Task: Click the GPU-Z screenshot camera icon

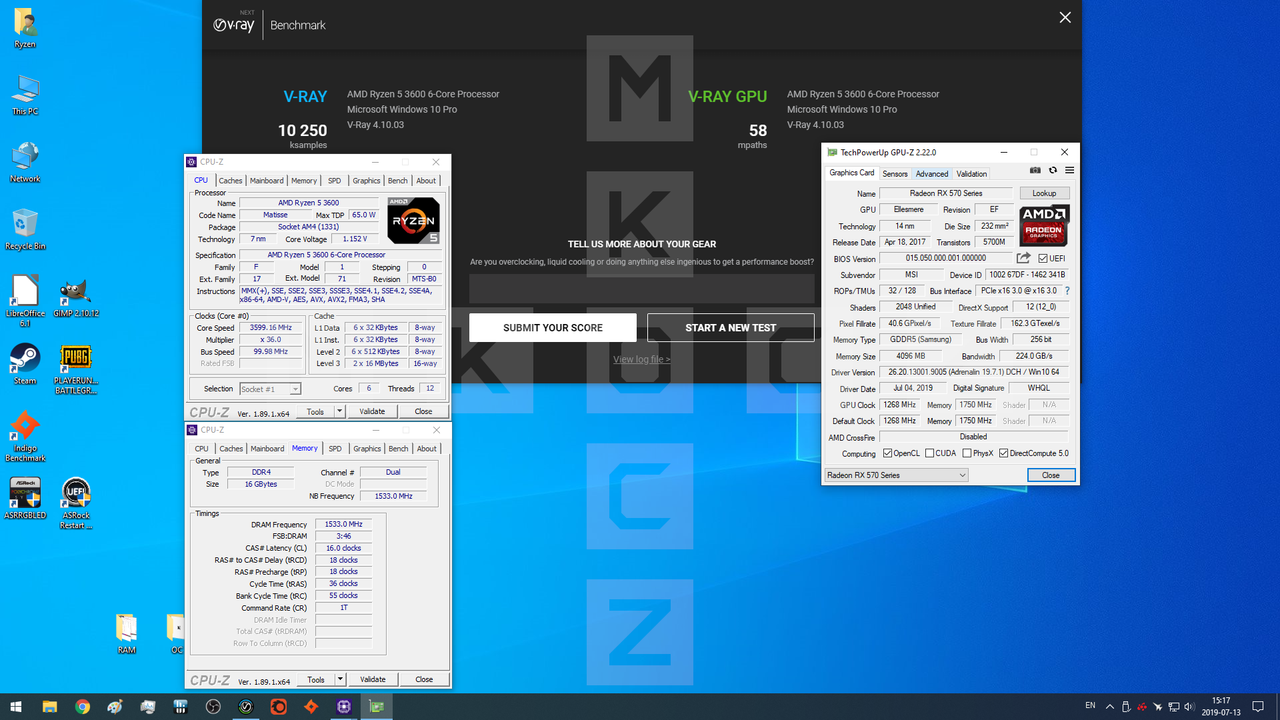Action: (1036, 171)
